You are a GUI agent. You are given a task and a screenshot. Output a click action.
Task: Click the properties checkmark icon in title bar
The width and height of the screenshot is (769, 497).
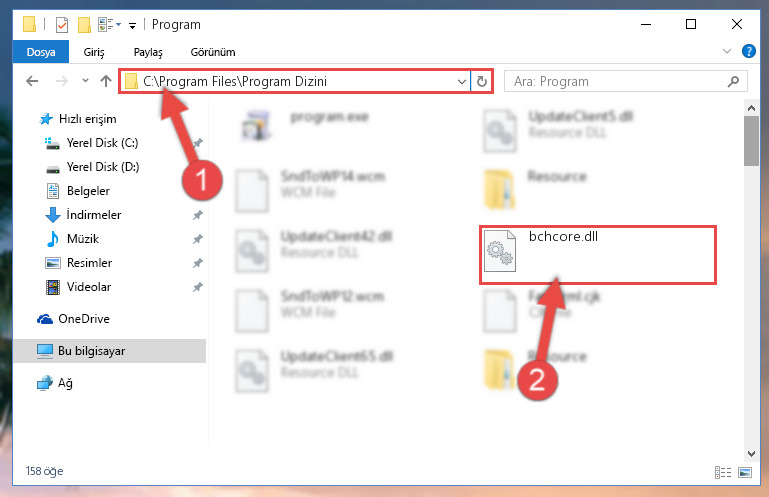(62, 25)
